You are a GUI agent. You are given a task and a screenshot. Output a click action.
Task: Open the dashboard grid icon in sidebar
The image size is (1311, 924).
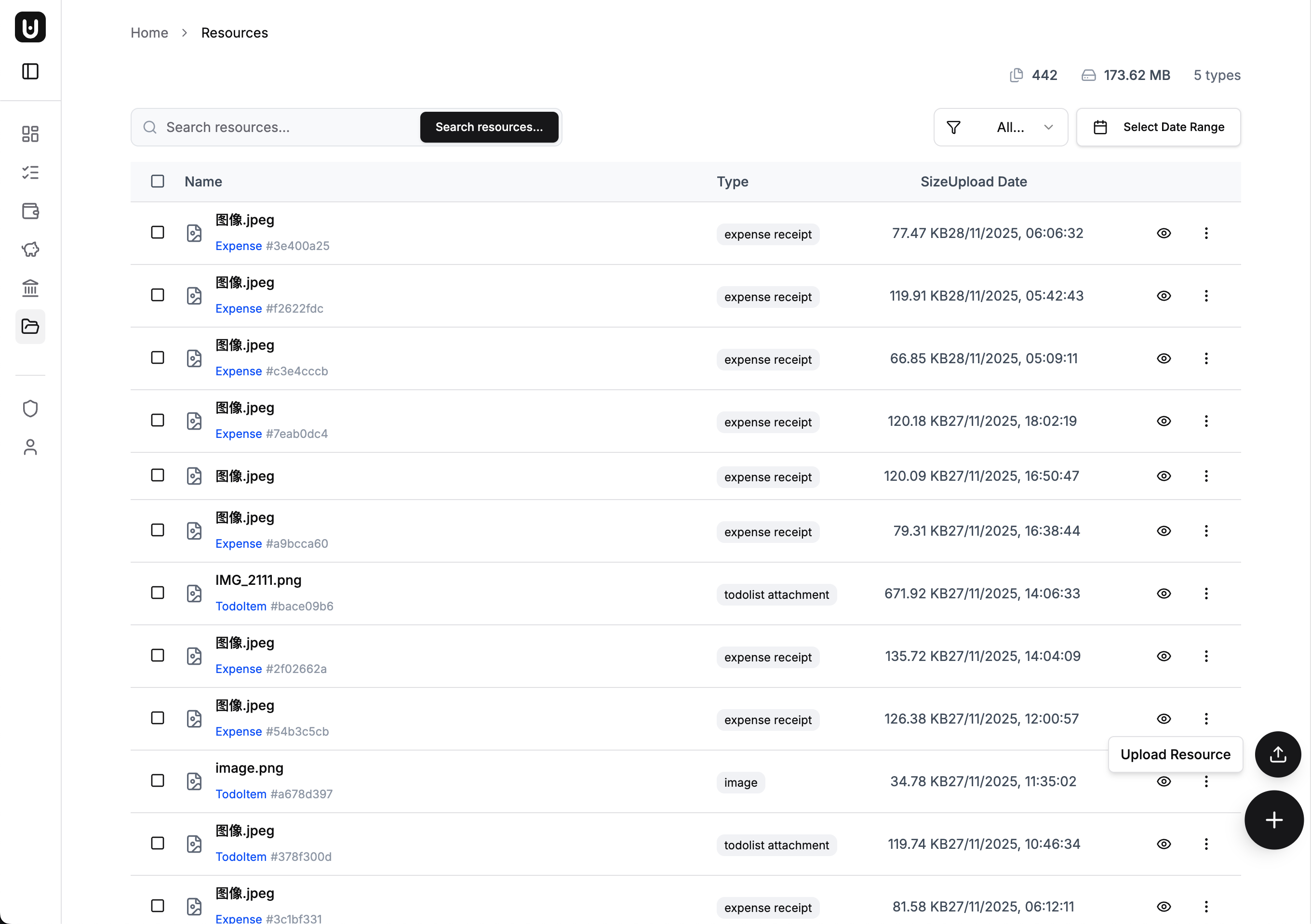(30, 133)
